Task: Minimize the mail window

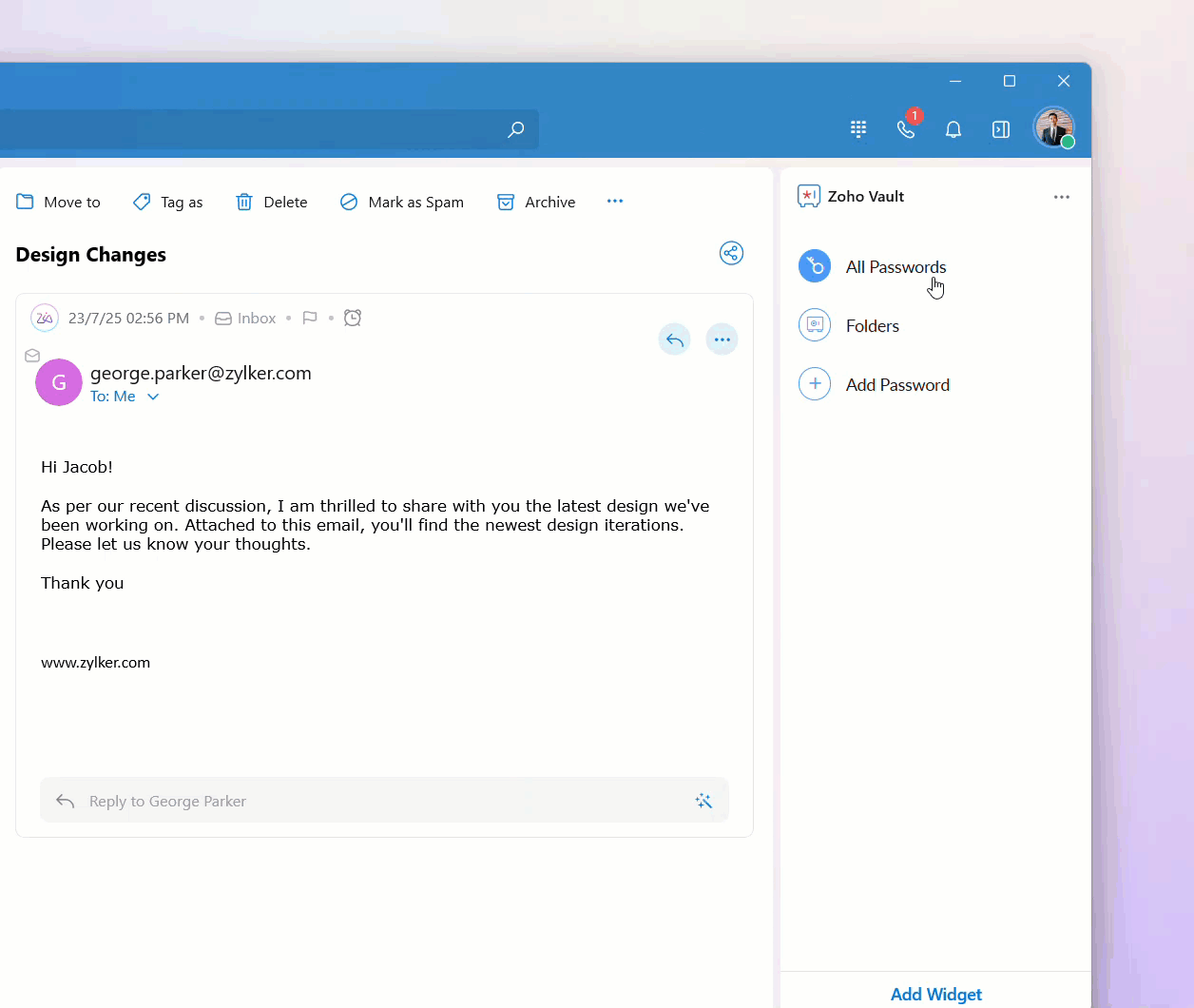Action: click(955, 81)
